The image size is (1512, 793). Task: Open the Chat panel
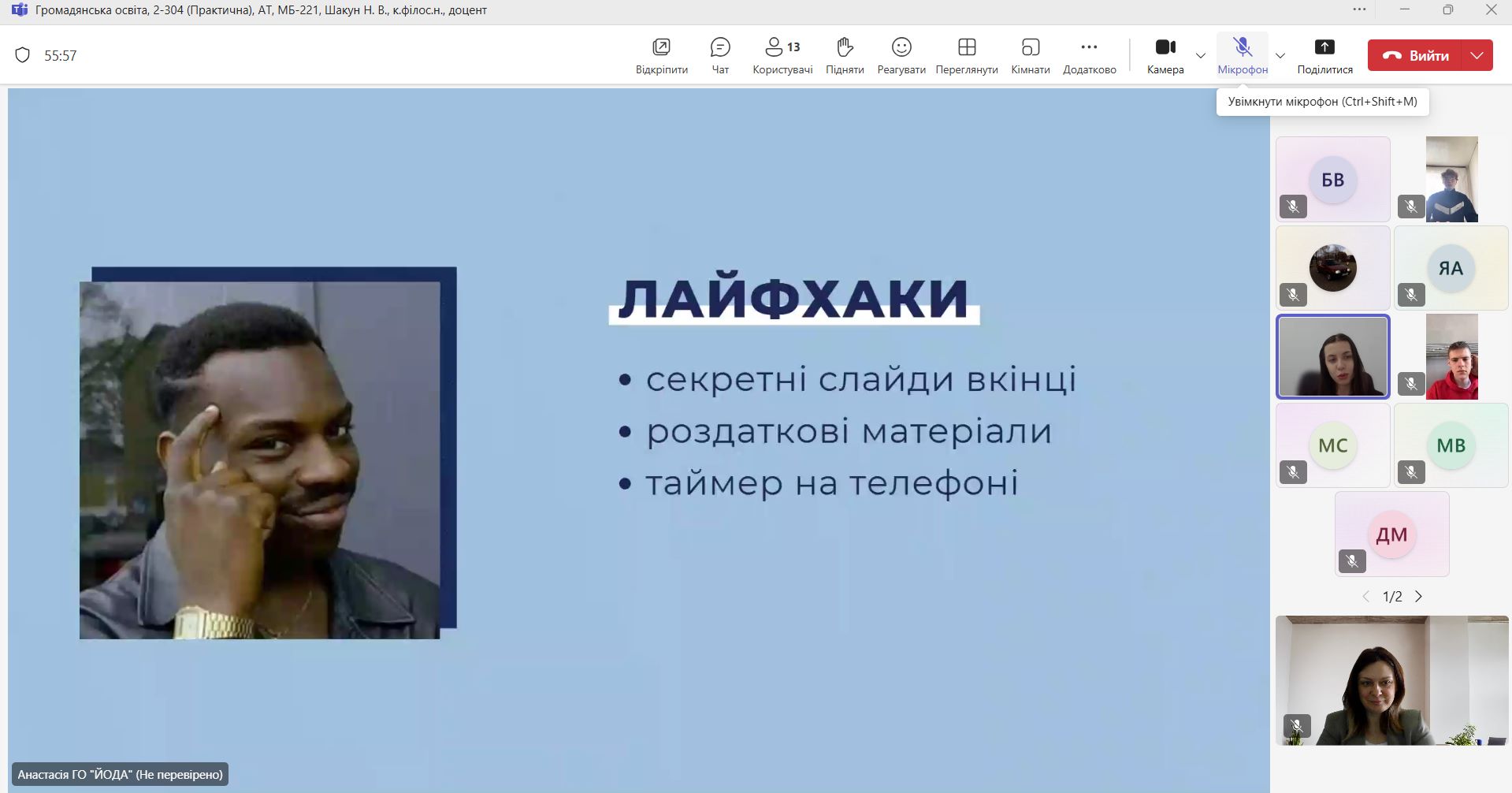point(720,55)
